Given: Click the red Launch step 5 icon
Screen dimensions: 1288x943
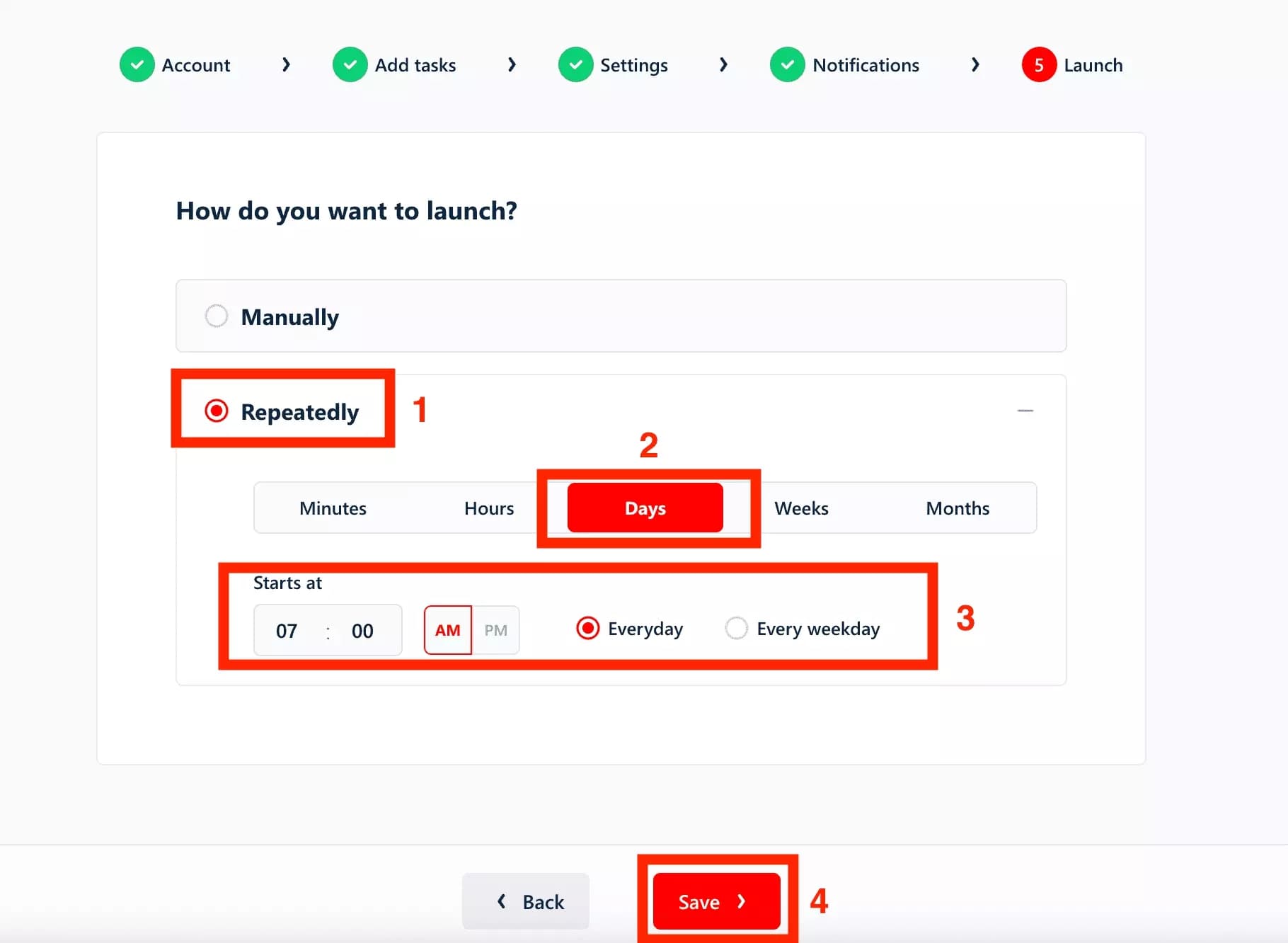Looking at the screenshot, I should point(1039,65).
